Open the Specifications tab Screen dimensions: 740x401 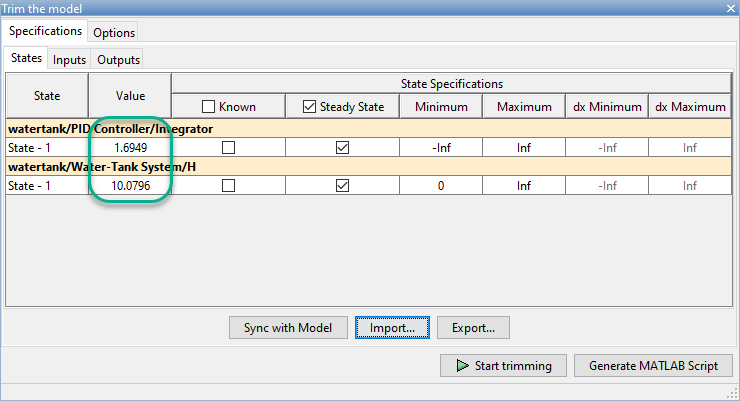click(45, 32)
